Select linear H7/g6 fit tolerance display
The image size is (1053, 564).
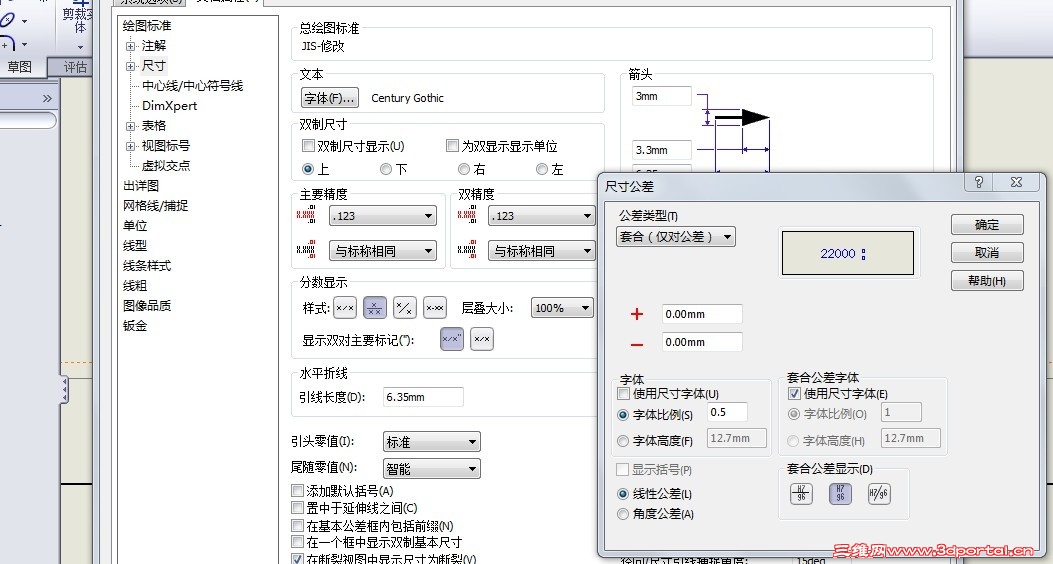pyautogui.click(x=879, y=494)
